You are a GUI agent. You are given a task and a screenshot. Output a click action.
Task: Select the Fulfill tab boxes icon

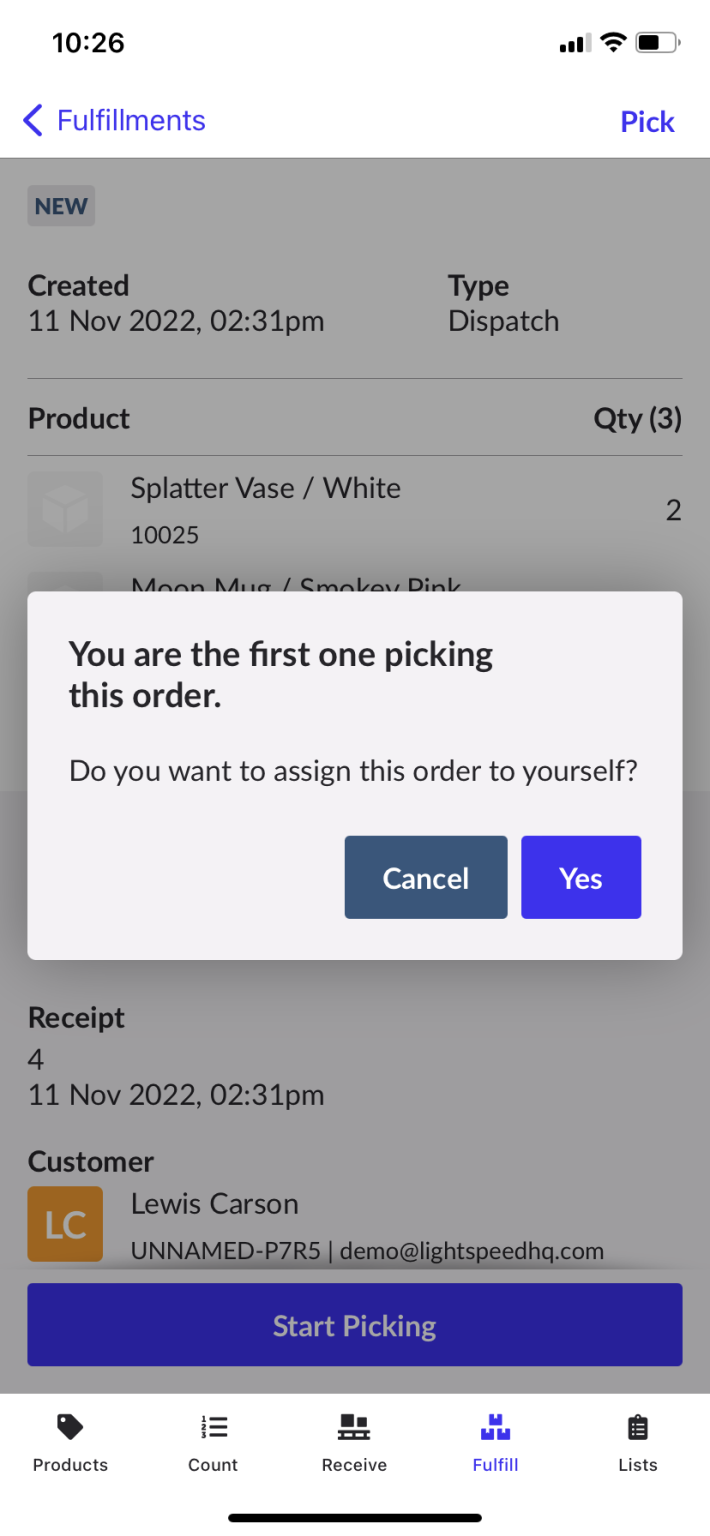point(496,1427)
